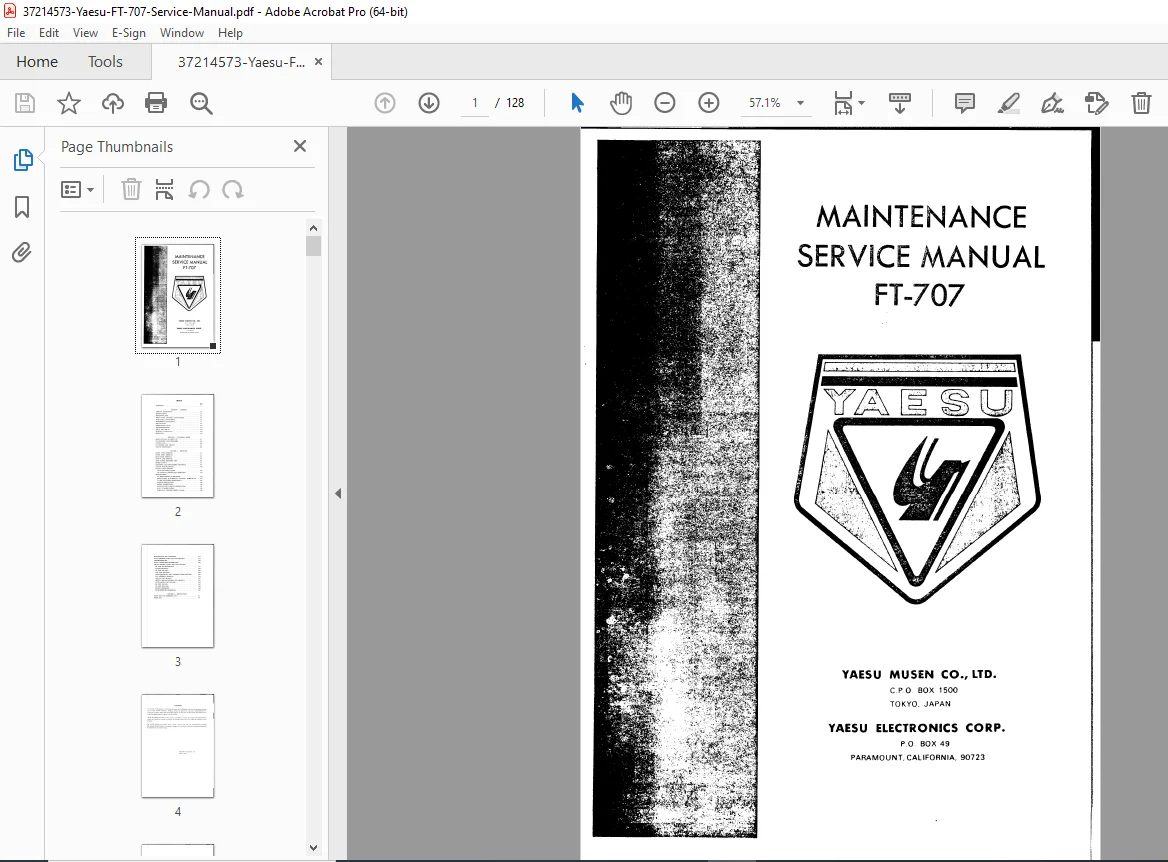
Task: Switch to the Home tab
Action: pyautogui.click(x=37, y=62)
